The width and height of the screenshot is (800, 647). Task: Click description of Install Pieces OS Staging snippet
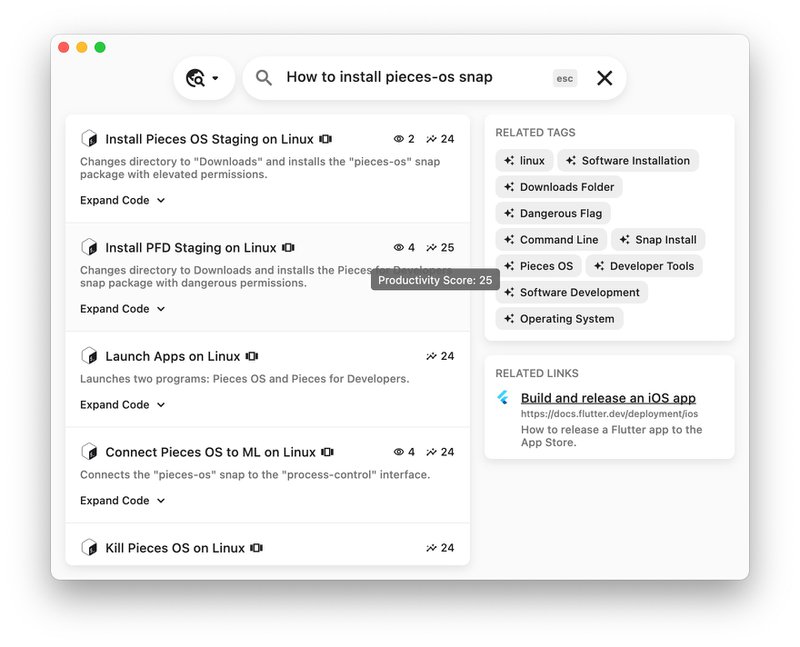(x=260, y=168)
